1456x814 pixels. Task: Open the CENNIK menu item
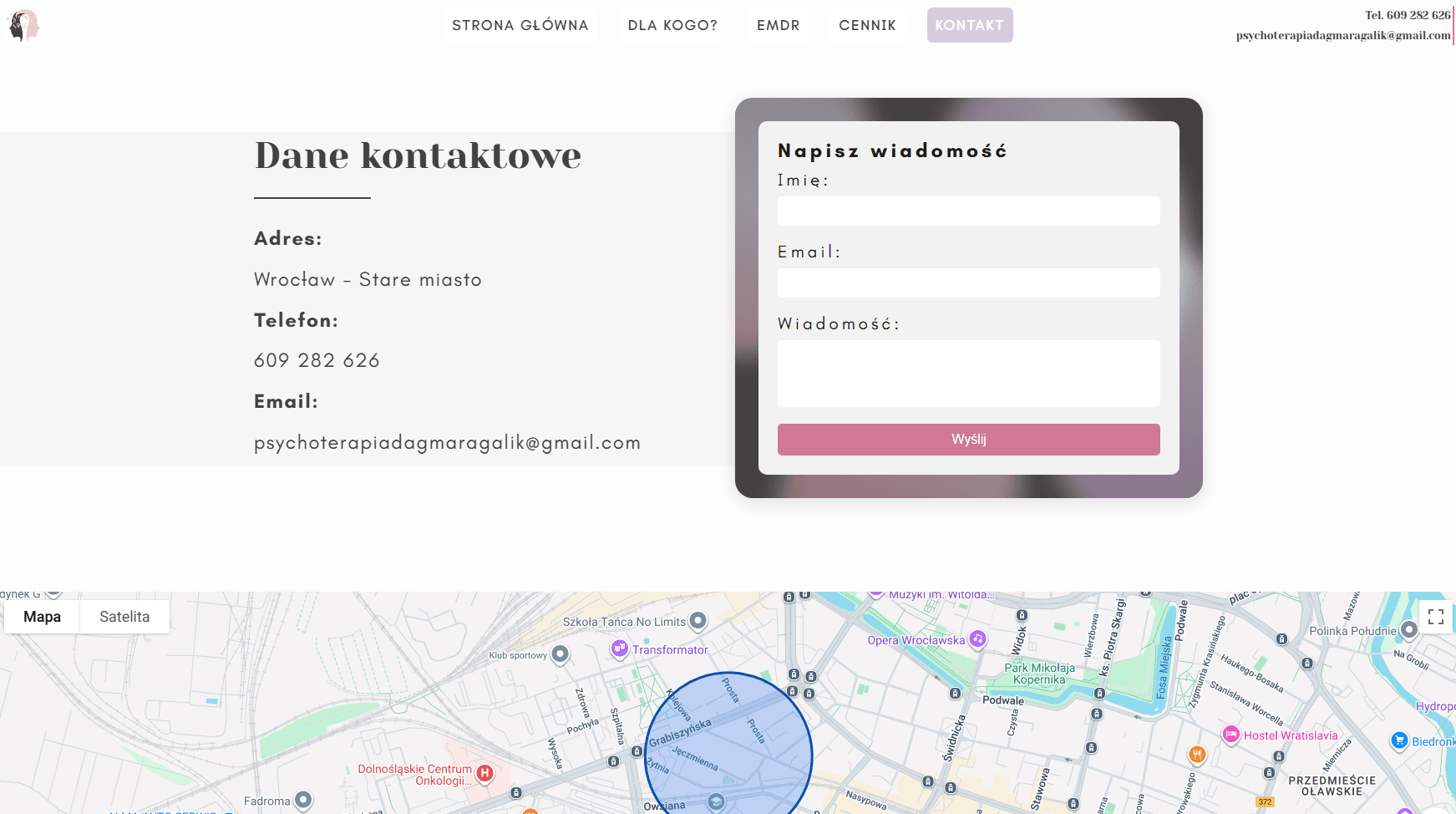[867, 25]
